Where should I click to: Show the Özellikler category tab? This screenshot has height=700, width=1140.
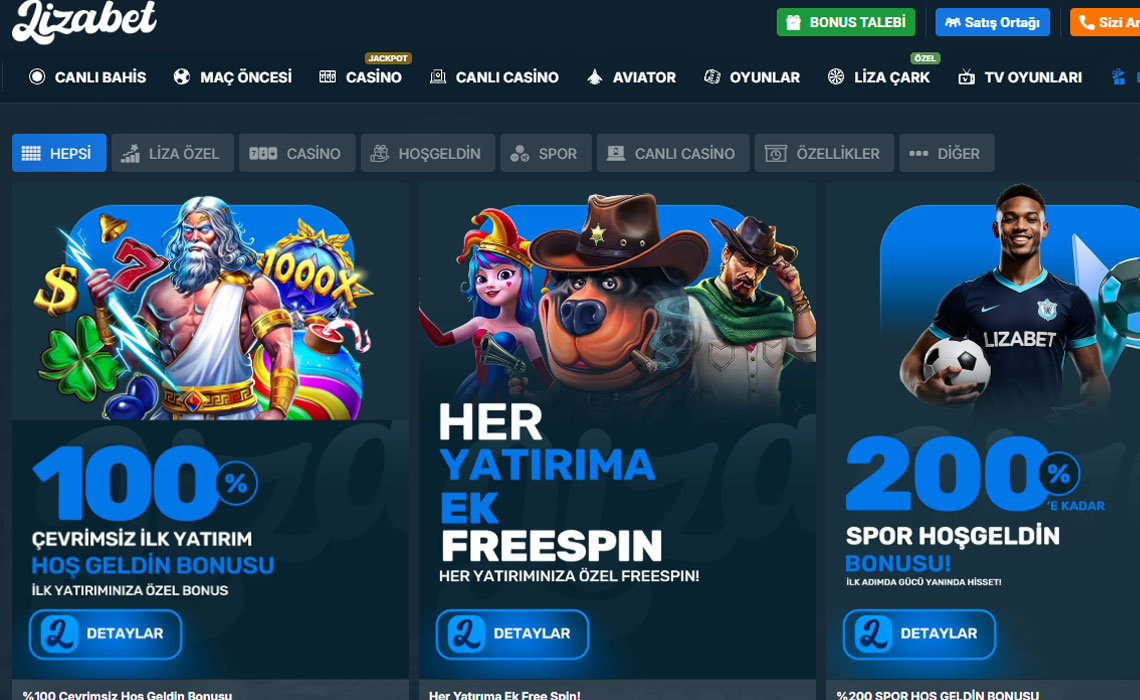[x=824, y=153]
